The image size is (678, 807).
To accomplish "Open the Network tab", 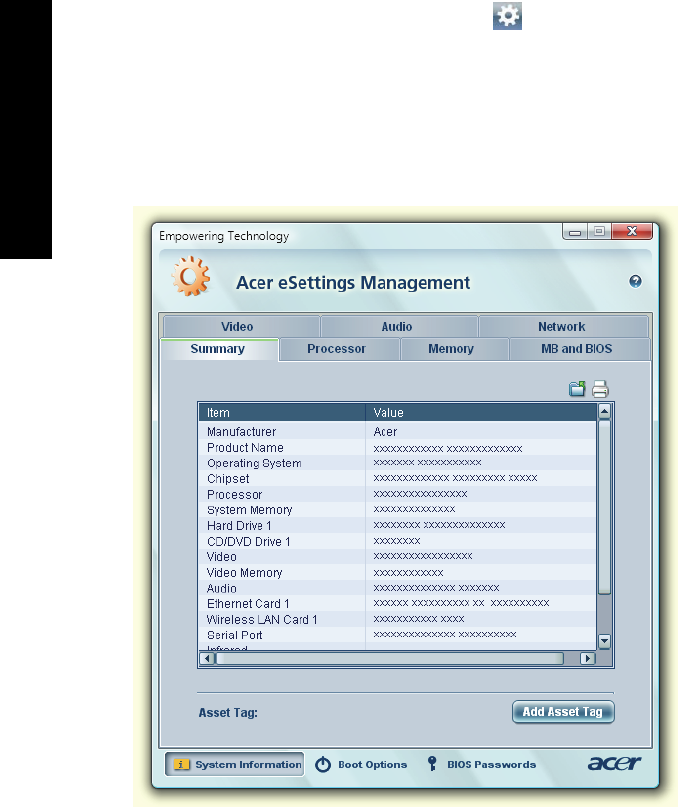I will tap(563, 327).
